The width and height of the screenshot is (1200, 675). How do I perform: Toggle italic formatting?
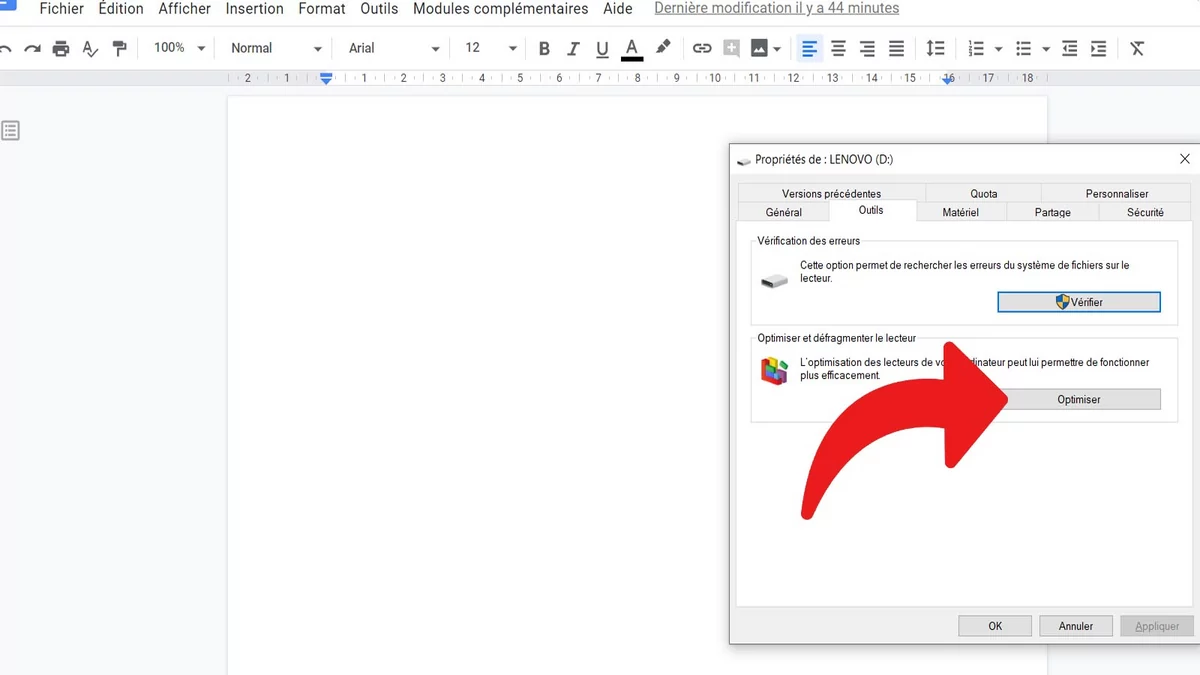tap(572, 47)
